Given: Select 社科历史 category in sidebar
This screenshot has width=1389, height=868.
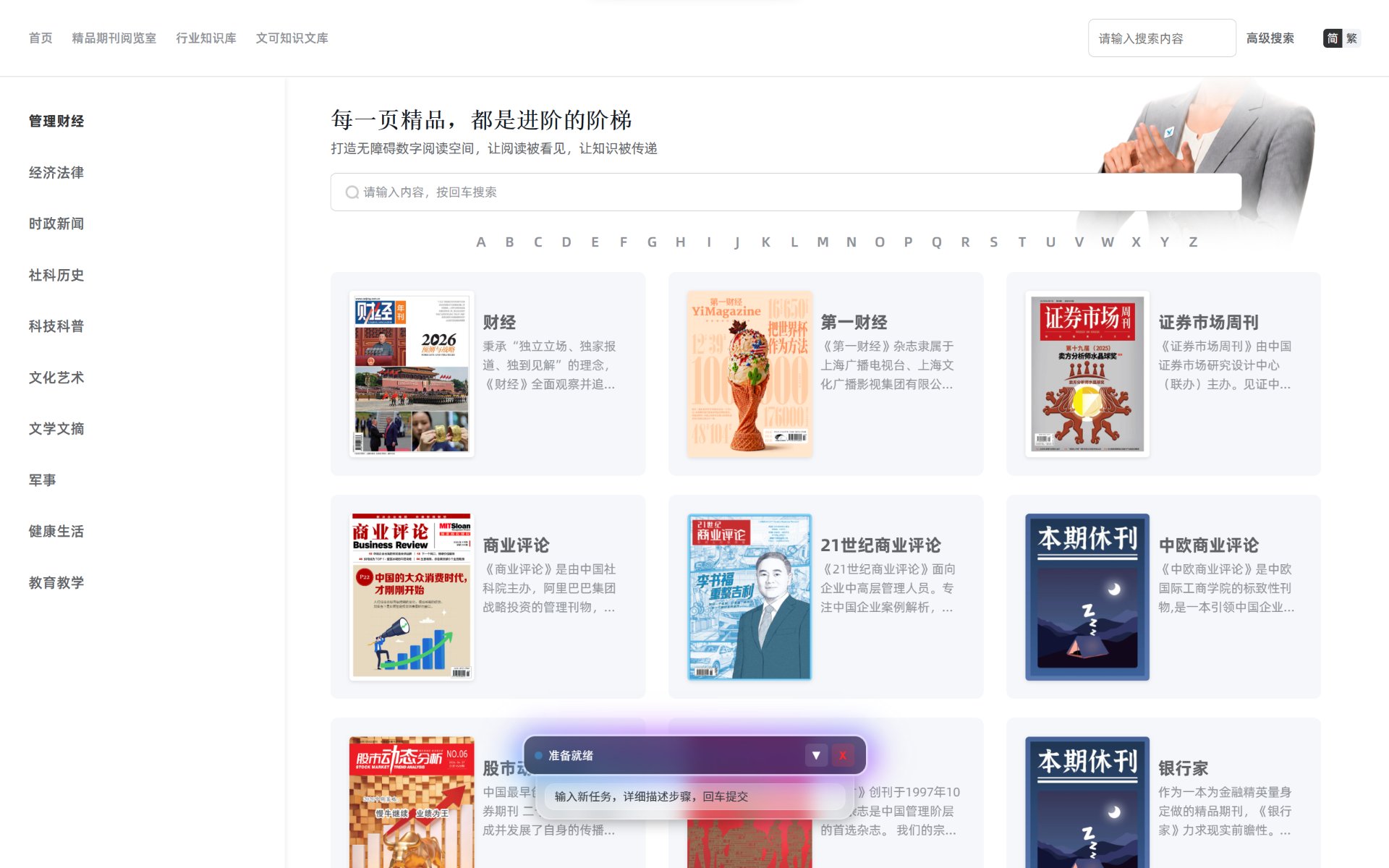Looking at the screenshot, I should [x=56, y=276].
